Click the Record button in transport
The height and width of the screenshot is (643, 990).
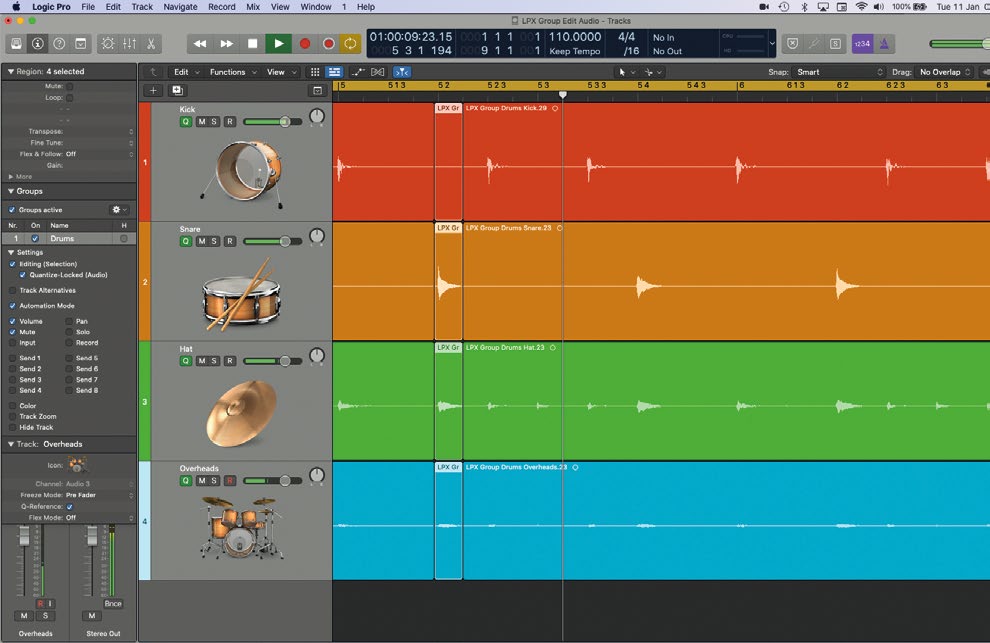click(305, 44)
